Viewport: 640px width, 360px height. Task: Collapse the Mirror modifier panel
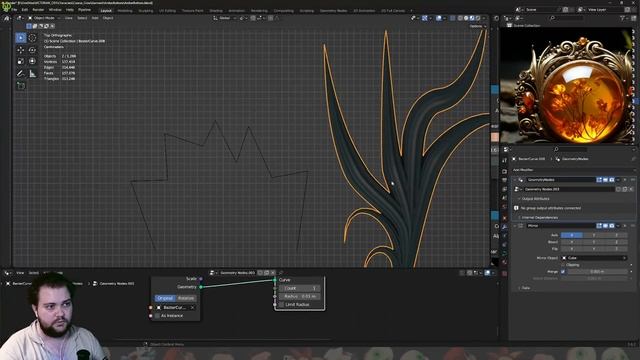coord(515,226)
